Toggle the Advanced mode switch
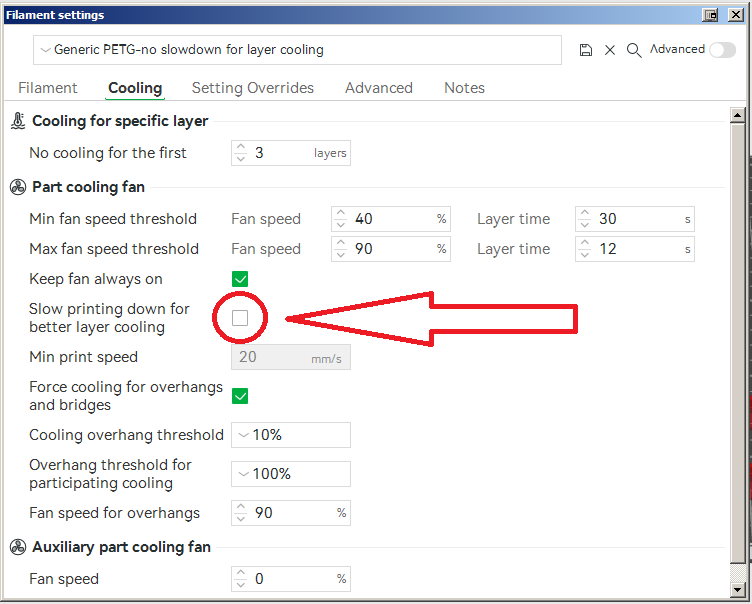The height and width of the screenshot is (604, 752). pyautogui.click(x=722, y=49)
